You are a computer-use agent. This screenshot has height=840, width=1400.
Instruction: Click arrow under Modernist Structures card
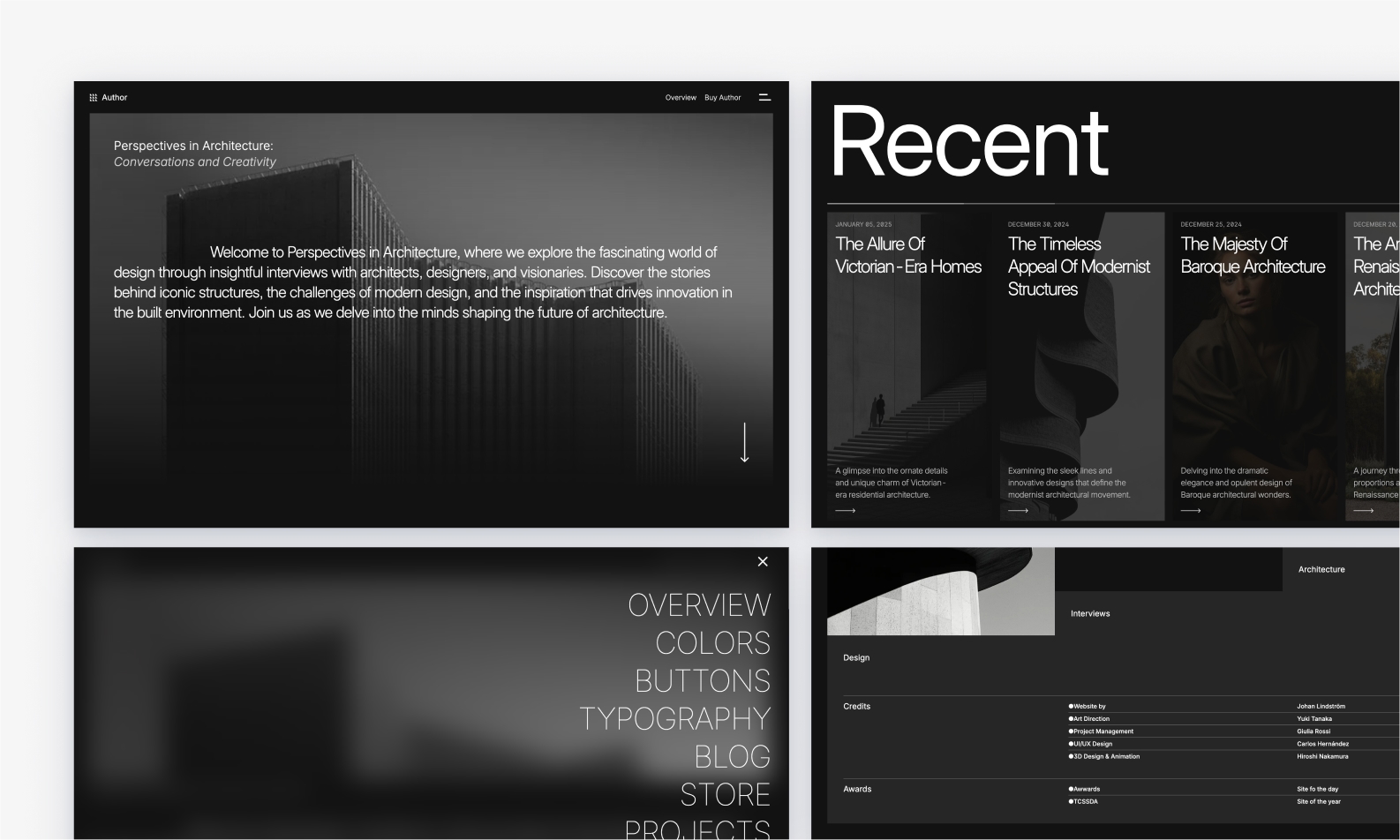(x=1018, y=510)
